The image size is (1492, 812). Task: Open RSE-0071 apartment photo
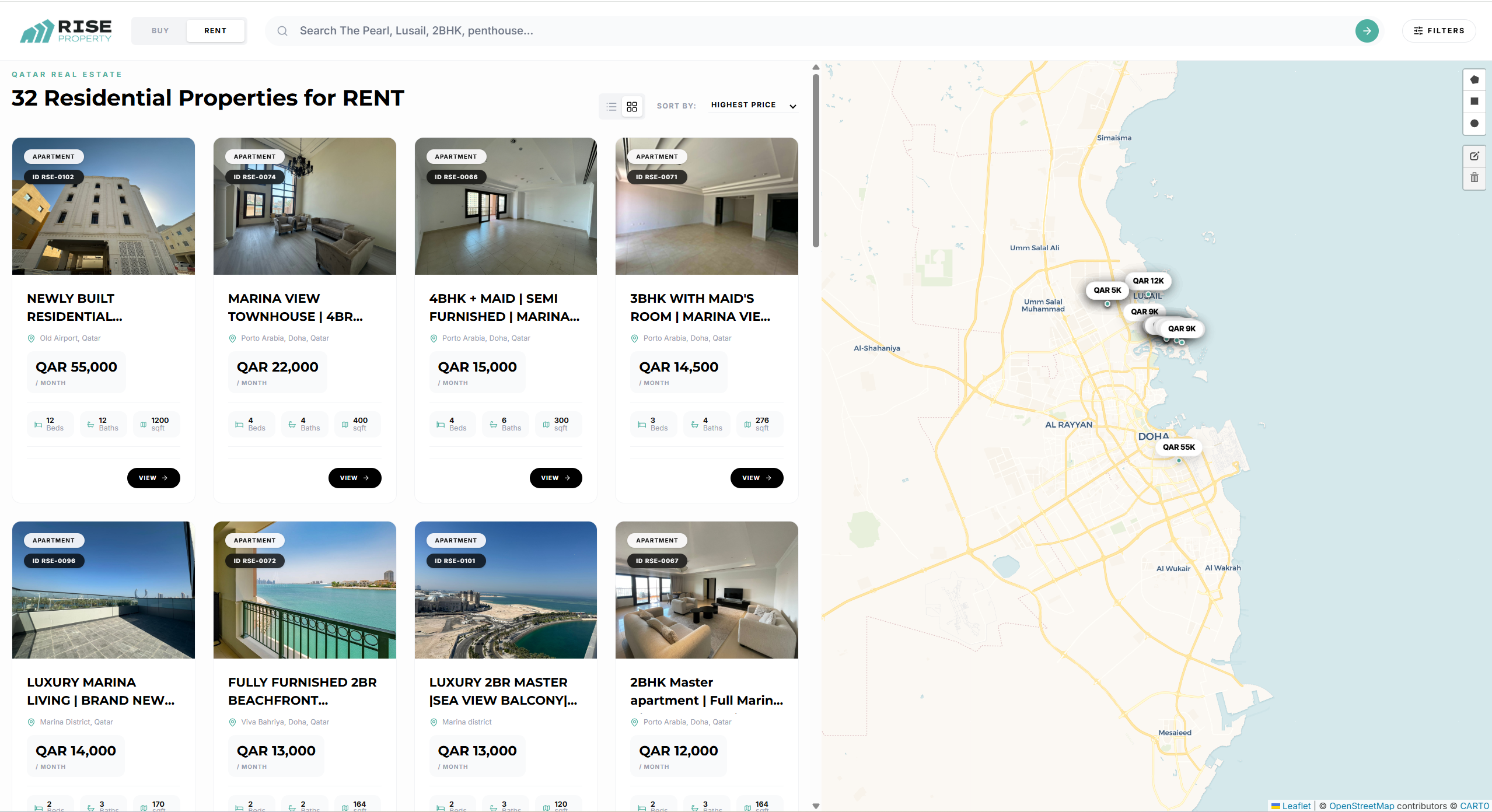(x=707, y=206)
